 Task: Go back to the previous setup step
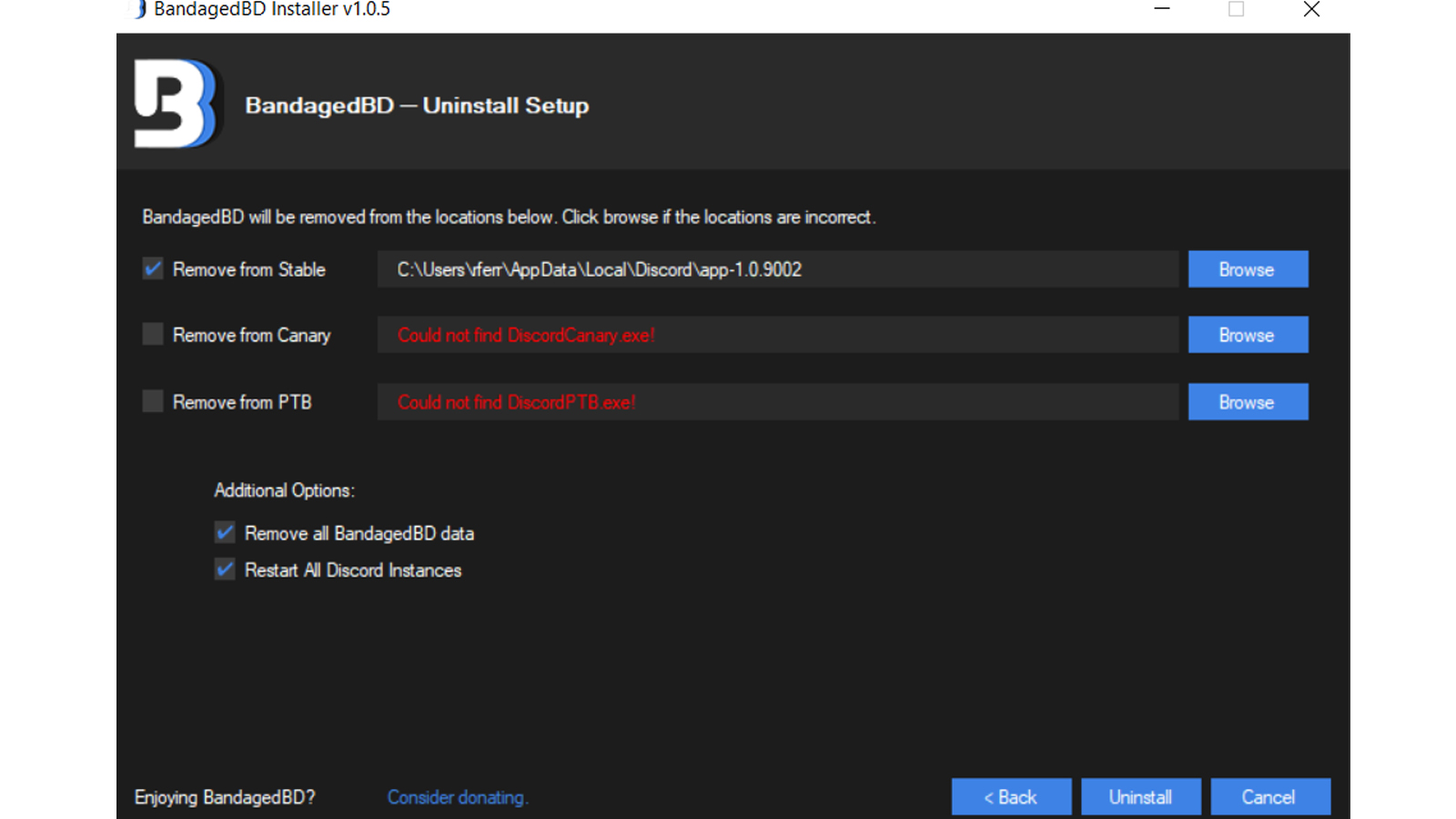coord(1010,796)
